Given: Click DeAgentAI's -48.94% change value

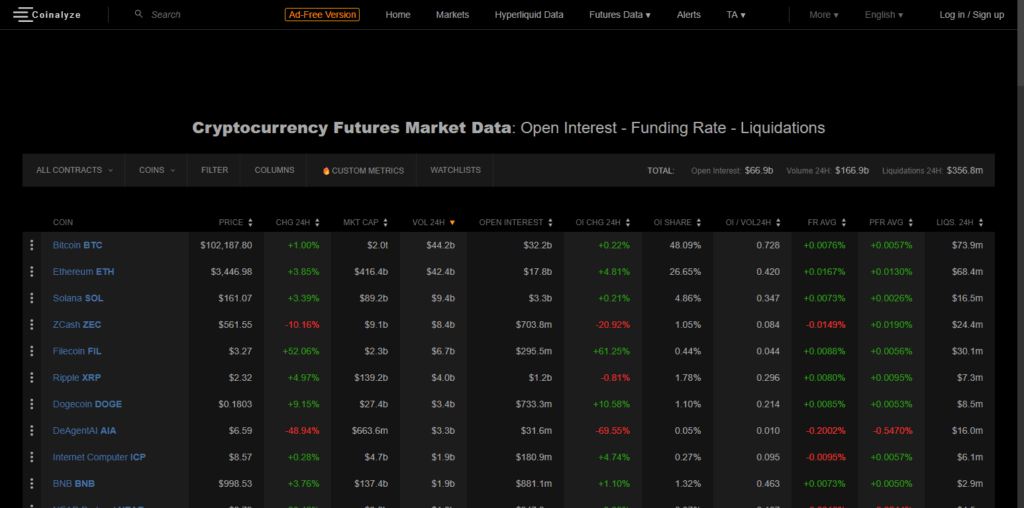Looking at the screenshot, I should 302,431.
